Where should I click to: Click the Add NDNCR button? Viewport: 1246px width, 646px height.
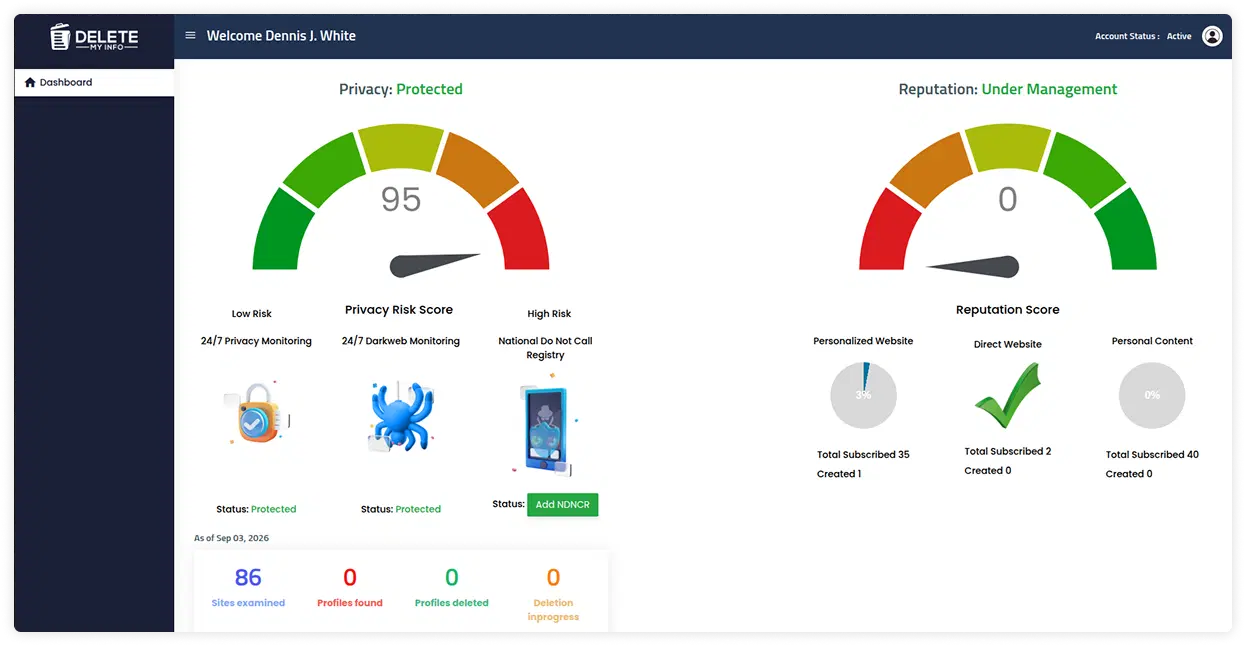click(x=562, y=504)
